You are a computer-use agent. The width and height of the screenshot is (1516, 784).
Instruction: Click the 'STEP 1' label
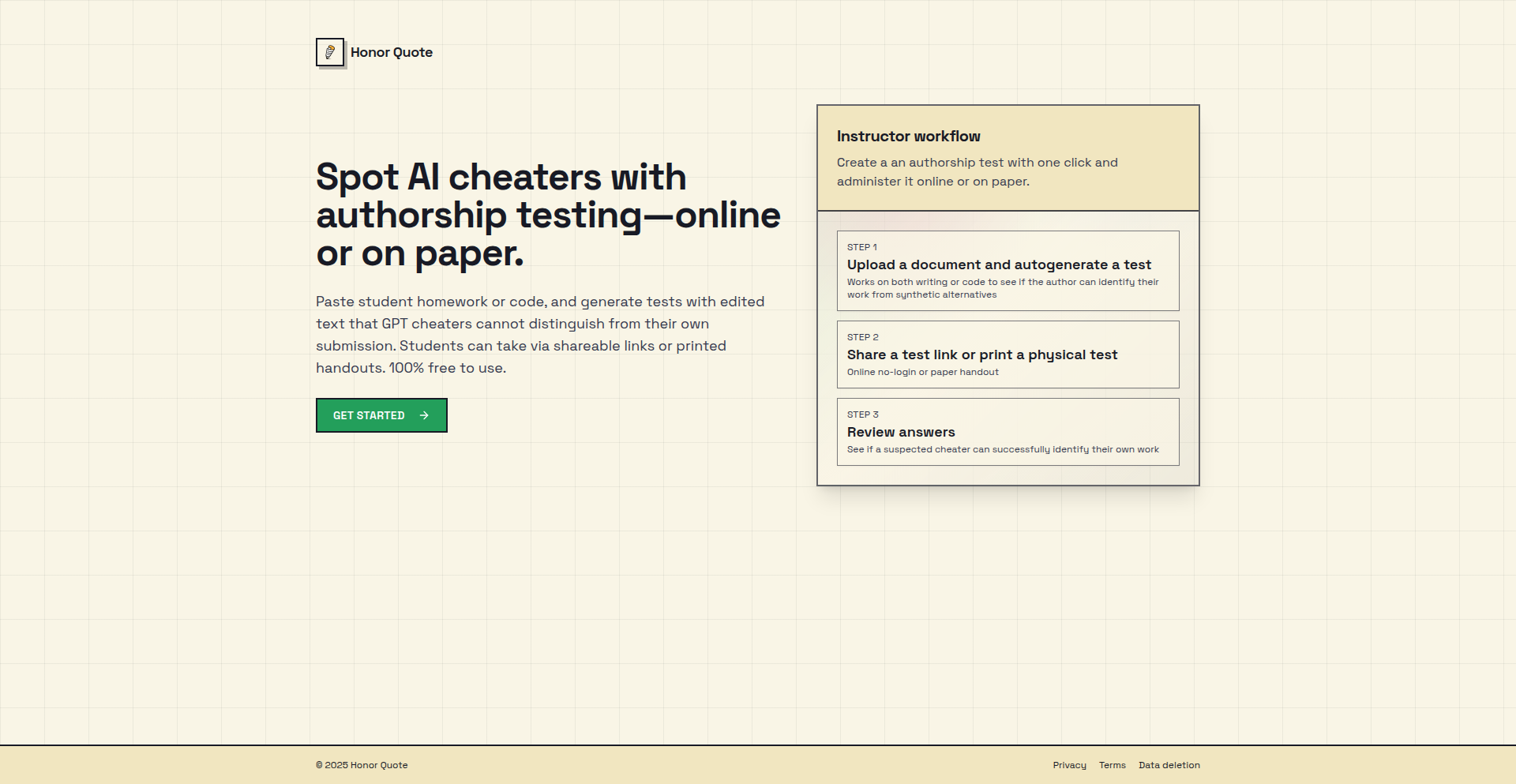[862, 247]
